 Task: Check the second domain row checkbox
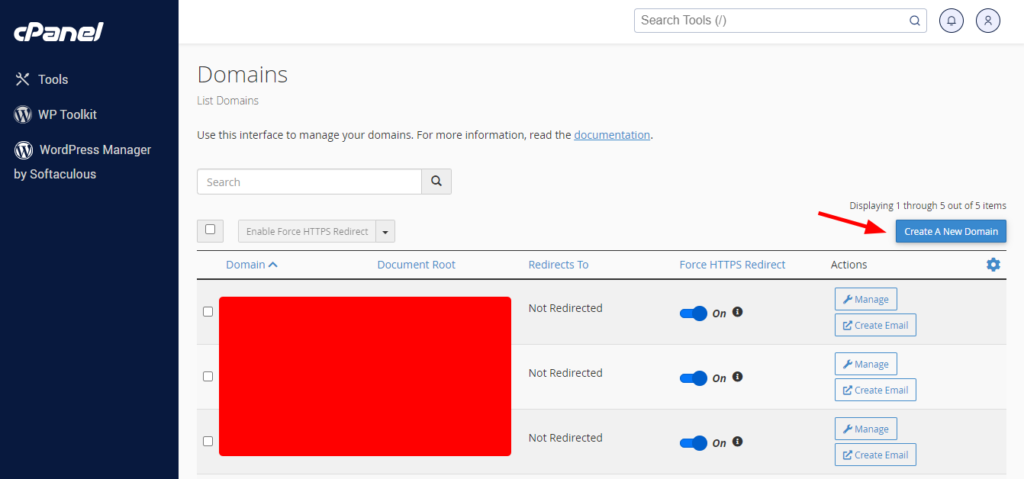pyautogui.click(x=208, y=376)
